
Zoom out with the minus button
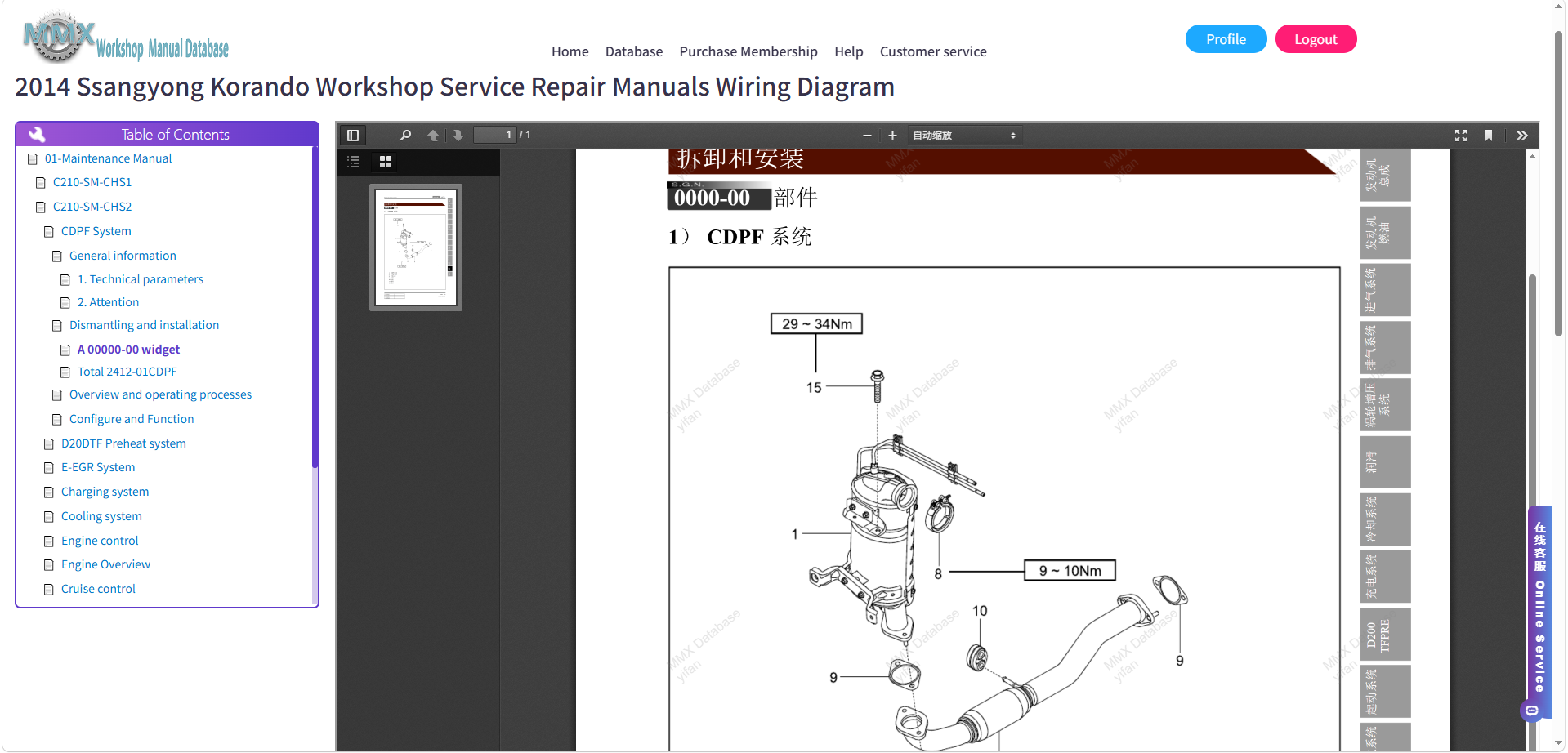867,136
